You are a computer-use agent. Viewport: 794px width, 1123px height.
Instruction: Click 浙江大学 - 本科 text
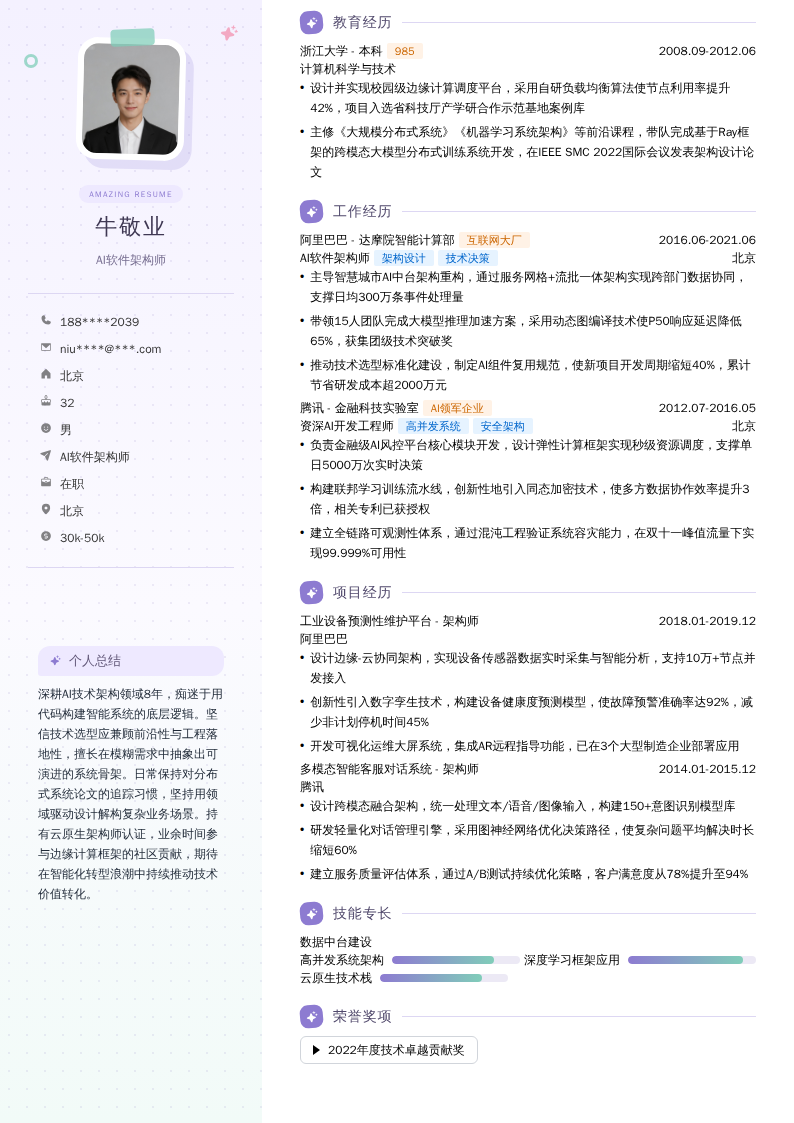tap(341, 52)
